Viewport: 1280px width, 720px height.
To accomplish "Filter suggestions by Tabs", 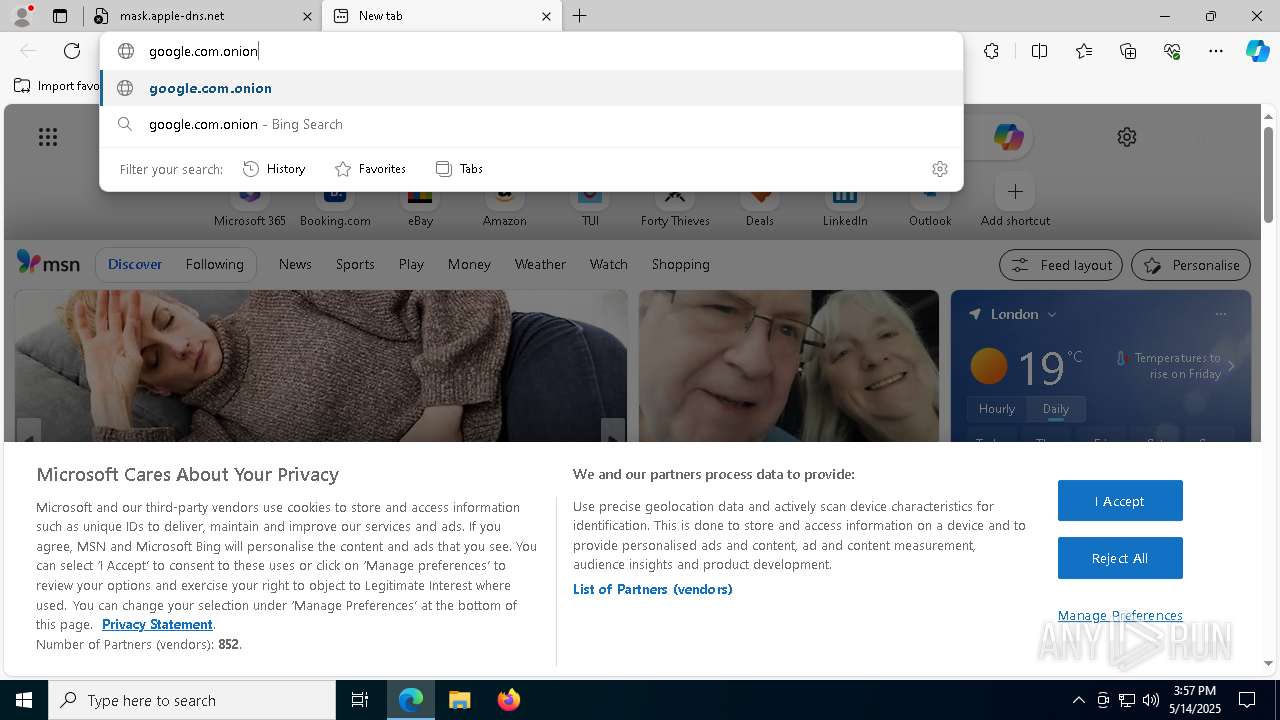I will click(459, 169).
